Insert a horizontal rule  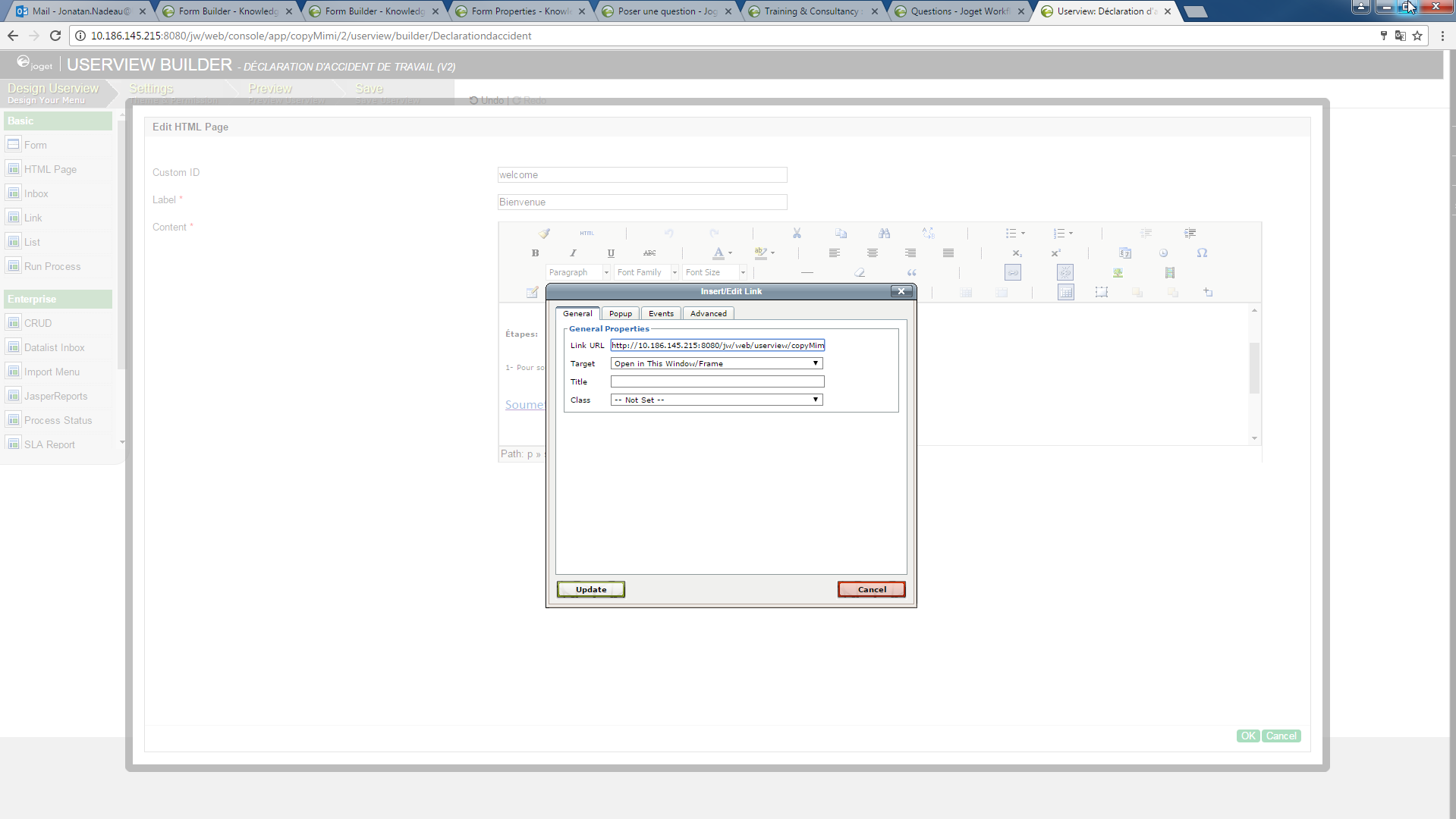click(x=807, y=272)
